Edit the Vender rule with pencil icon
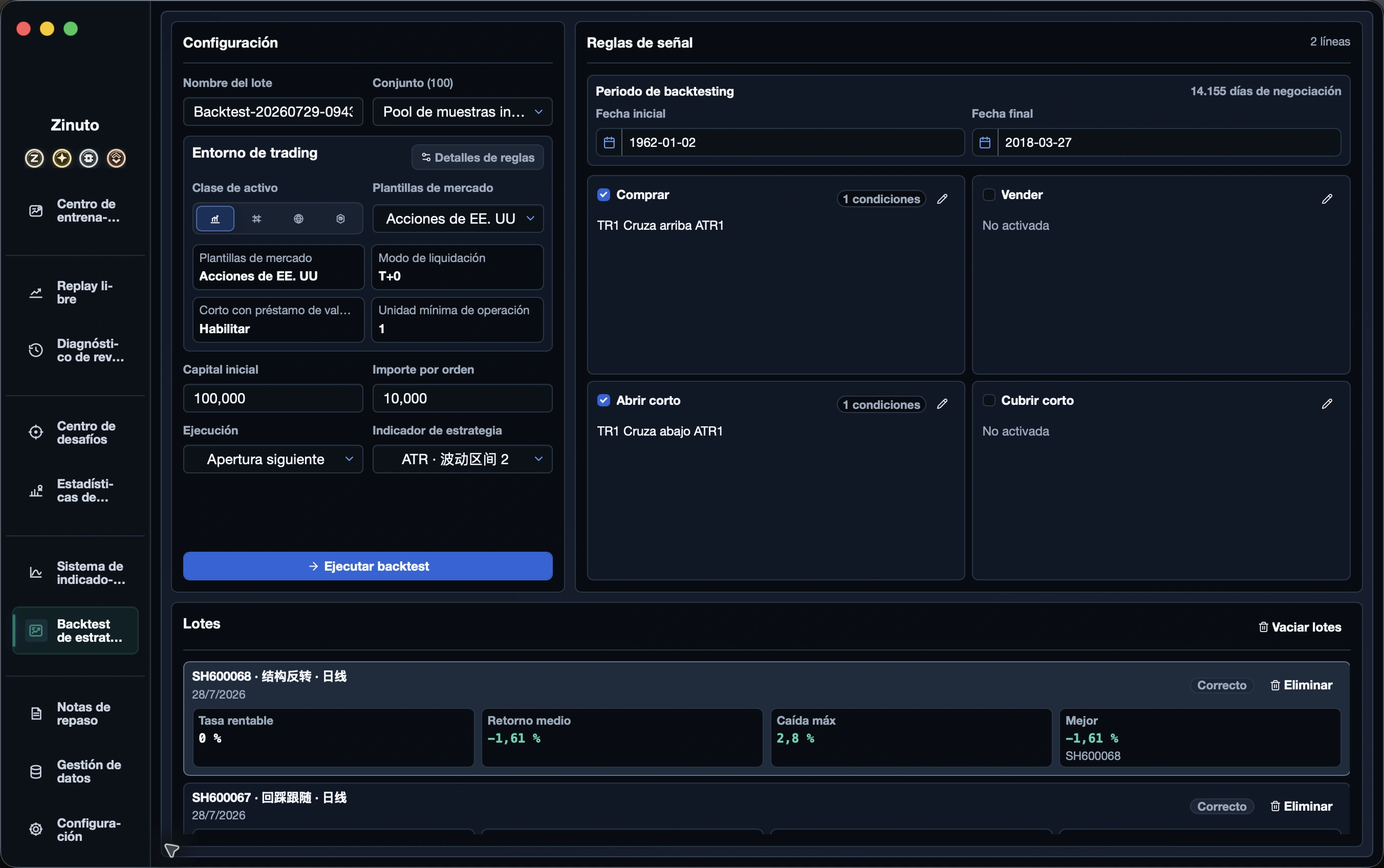The height and width of the screenshot is (868, 1384). pyautogui.click(x=1327, y=199)
